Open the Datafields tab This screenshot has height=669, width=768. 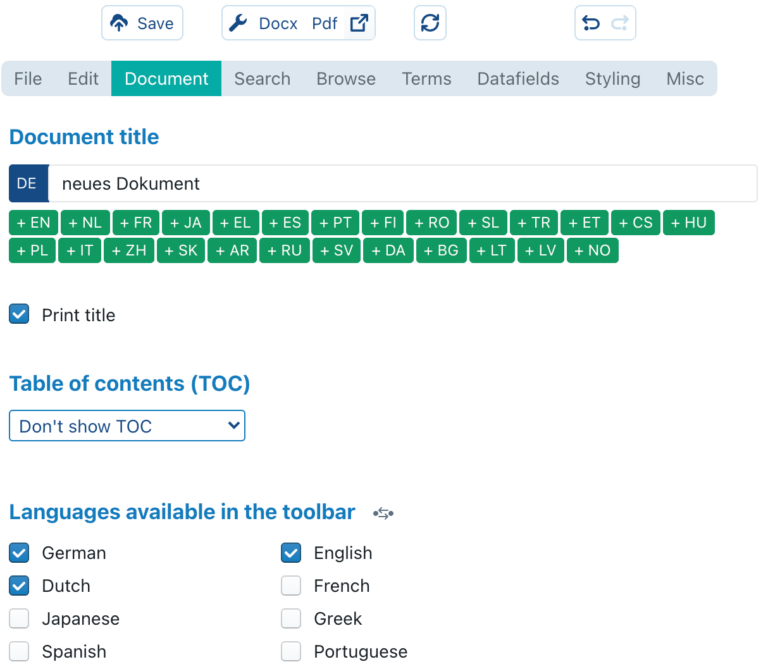pos(518,79)
